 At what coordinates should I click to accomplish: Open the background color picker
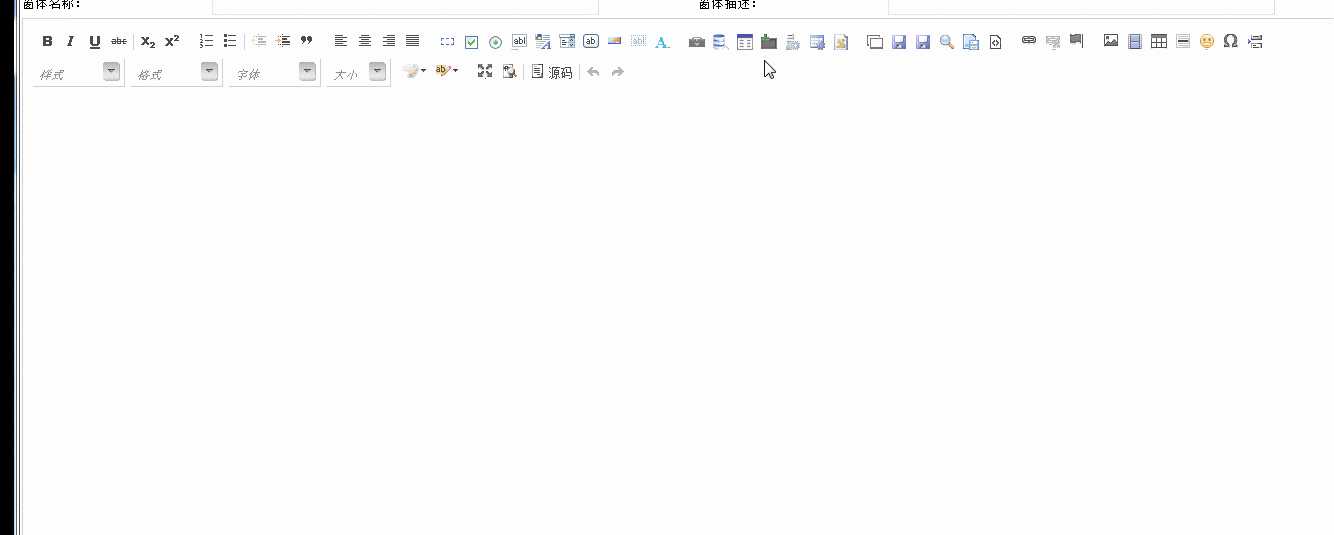[x=446, y=72]
